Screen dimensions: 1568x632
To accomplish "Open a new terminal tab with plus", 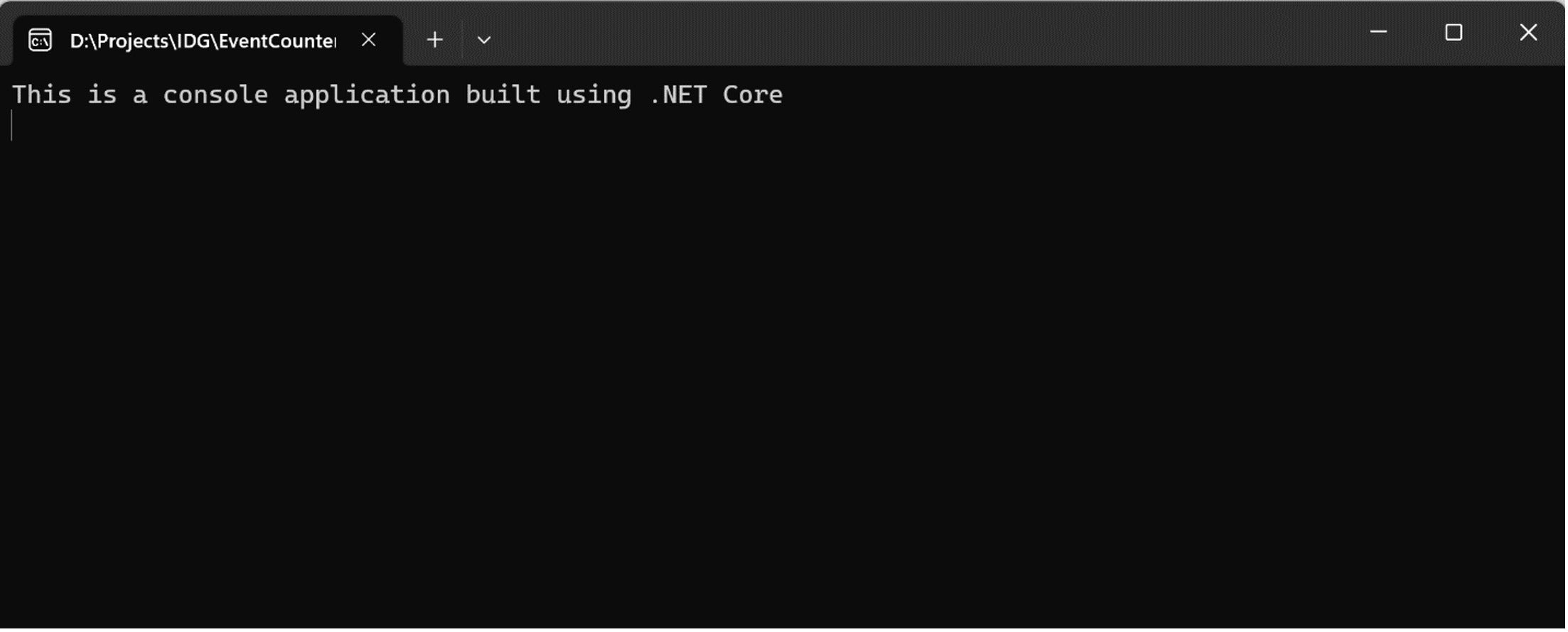I will pyautogui.click(x=435, y=40).
